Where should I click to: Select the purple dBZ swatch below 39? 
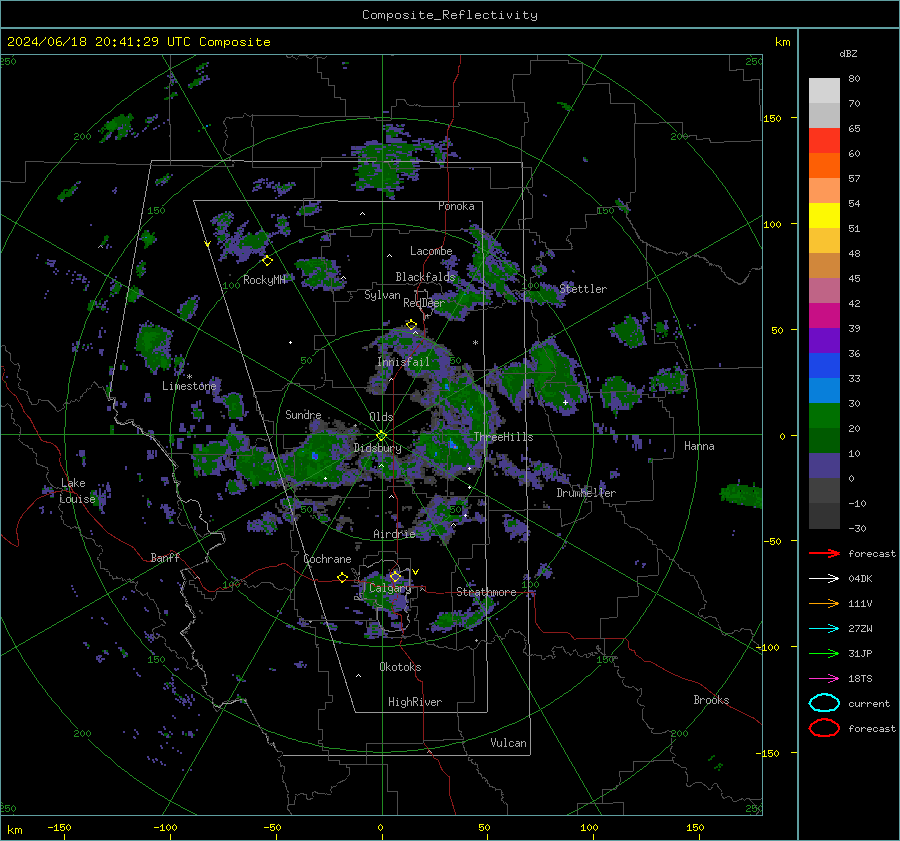coord(824,341)
